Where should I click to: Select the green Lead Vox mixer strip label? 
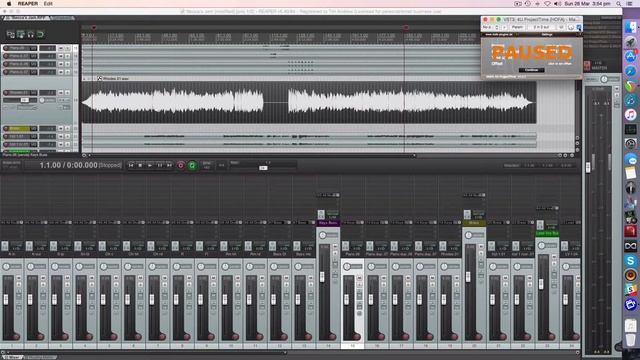(x=547, y=233)
